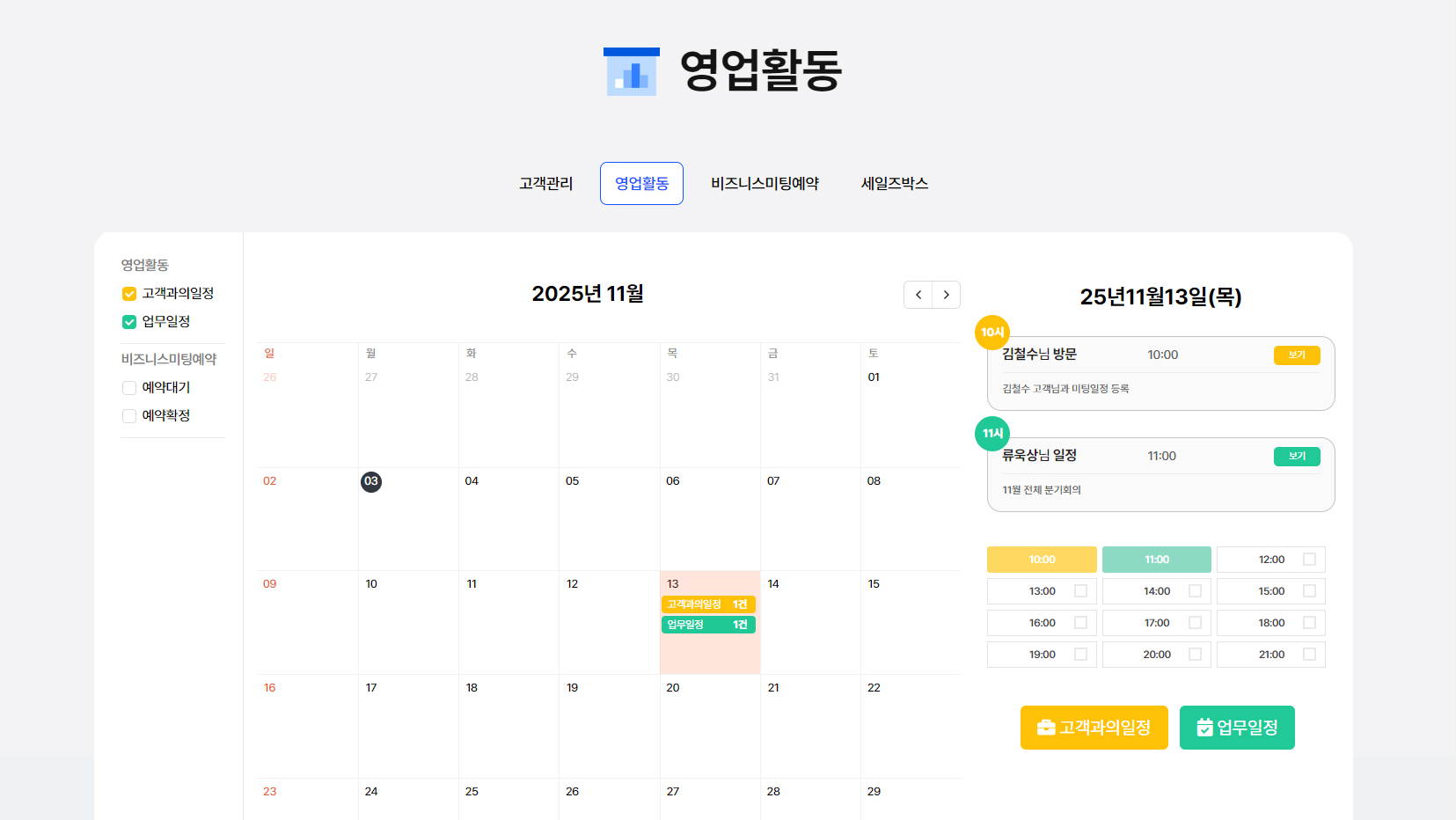
Task: Open 고객과의일정 1건 event on day 13
Action: [708, 604]
